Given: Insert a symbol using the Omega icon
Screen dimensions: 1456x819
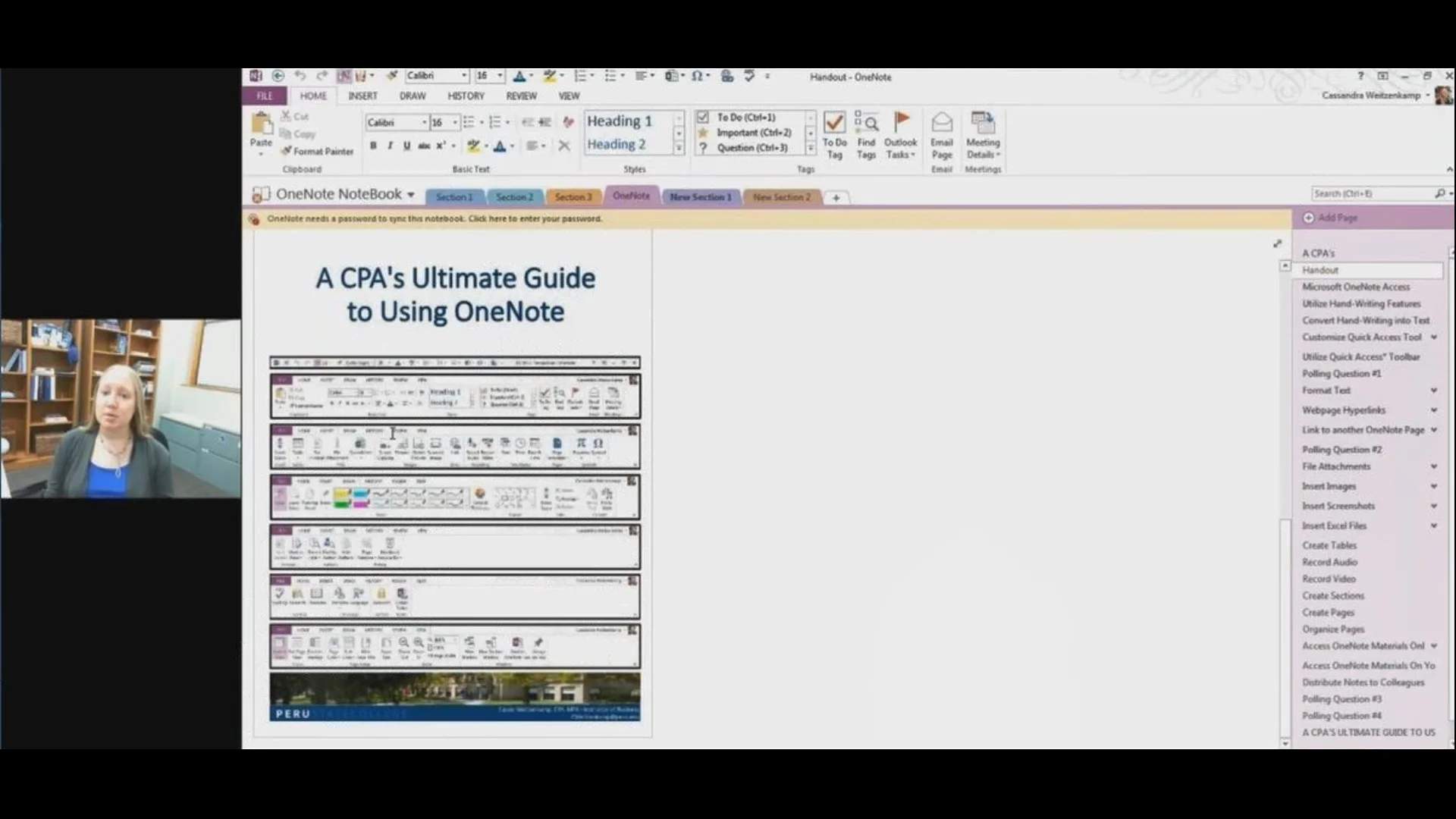Looking at the screenshot, I should point(698,76).
